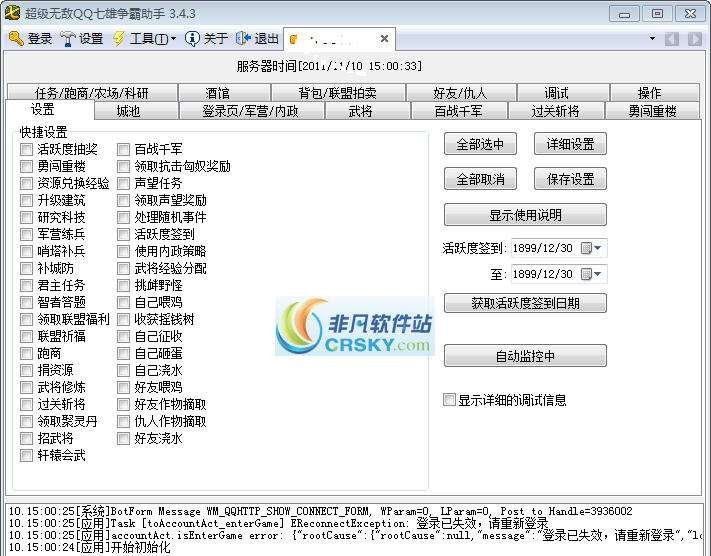Switch to 过关斩将 tab
The width and height of the screenshot is (711, 556).
click(x=556, y=111)
